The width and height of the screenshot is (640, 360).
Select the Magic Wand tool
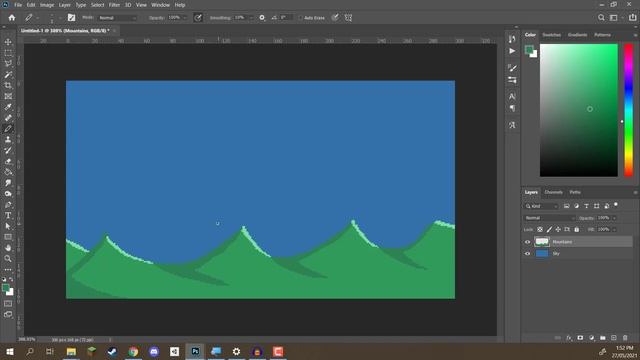click(8, 75)
